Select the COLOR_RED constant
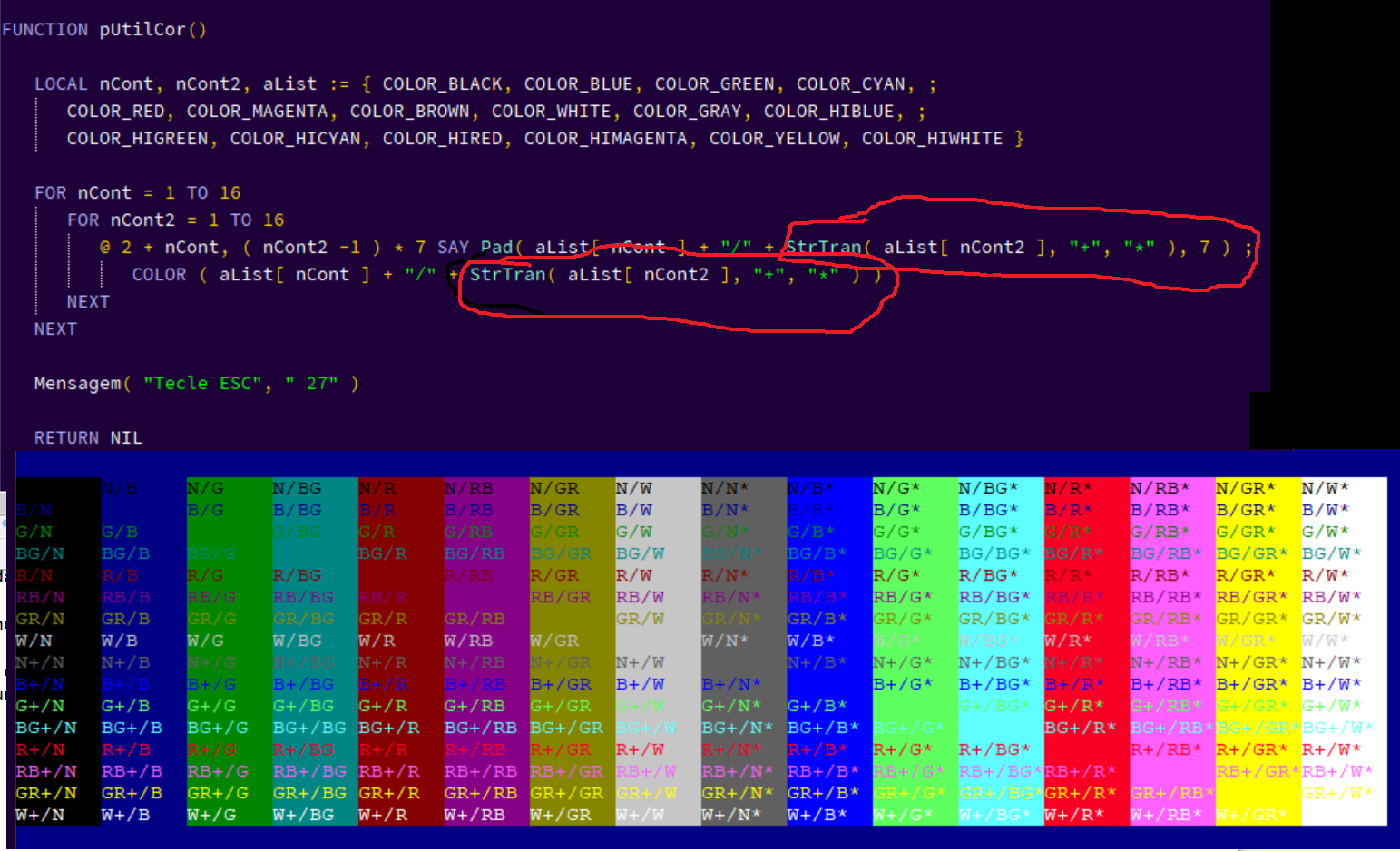Viewport: 1400px width, 851px height. 115,111
